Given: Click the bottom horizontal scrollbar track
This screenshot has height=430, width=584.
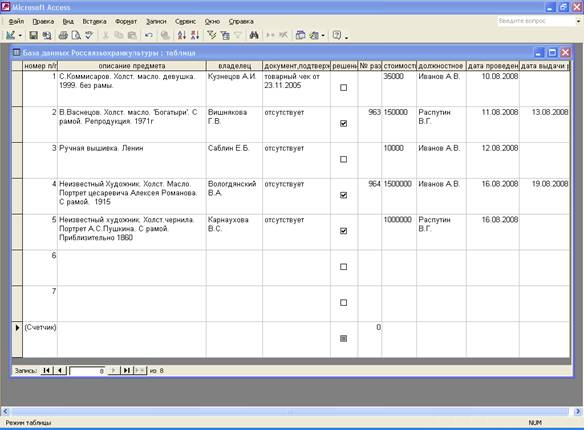Looking at the screenshot, I should (x=291, y=411).
